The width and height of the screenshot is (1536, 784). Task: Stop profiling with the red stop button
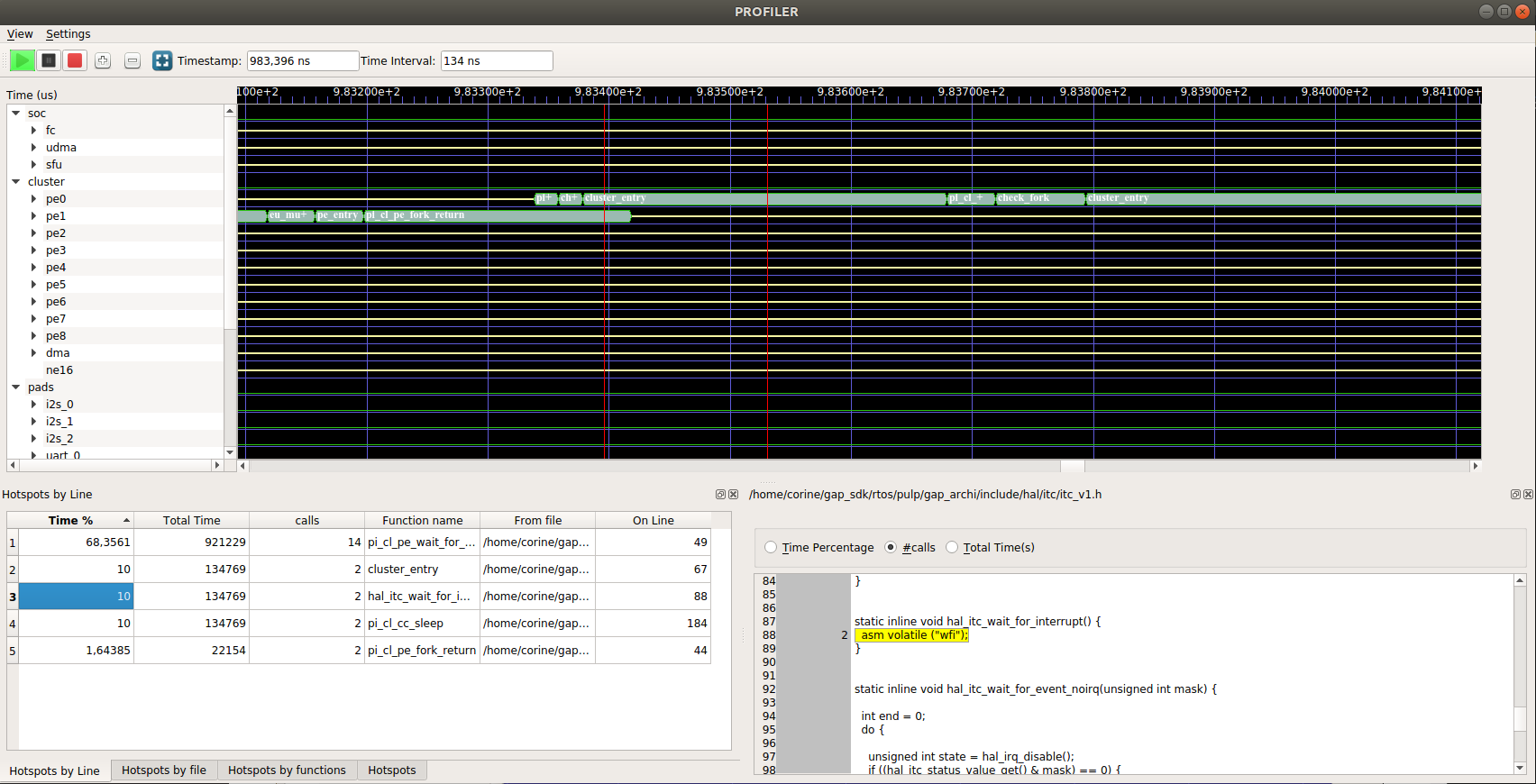[75, 60]
